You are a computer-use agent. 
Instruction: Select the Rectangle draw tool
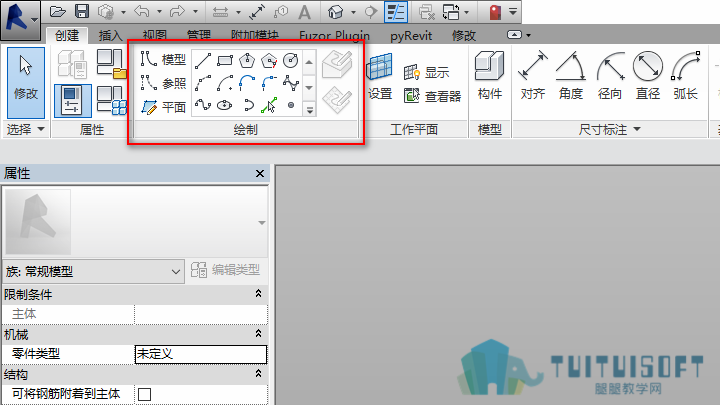pyautogui.click(x=225, y=61)
